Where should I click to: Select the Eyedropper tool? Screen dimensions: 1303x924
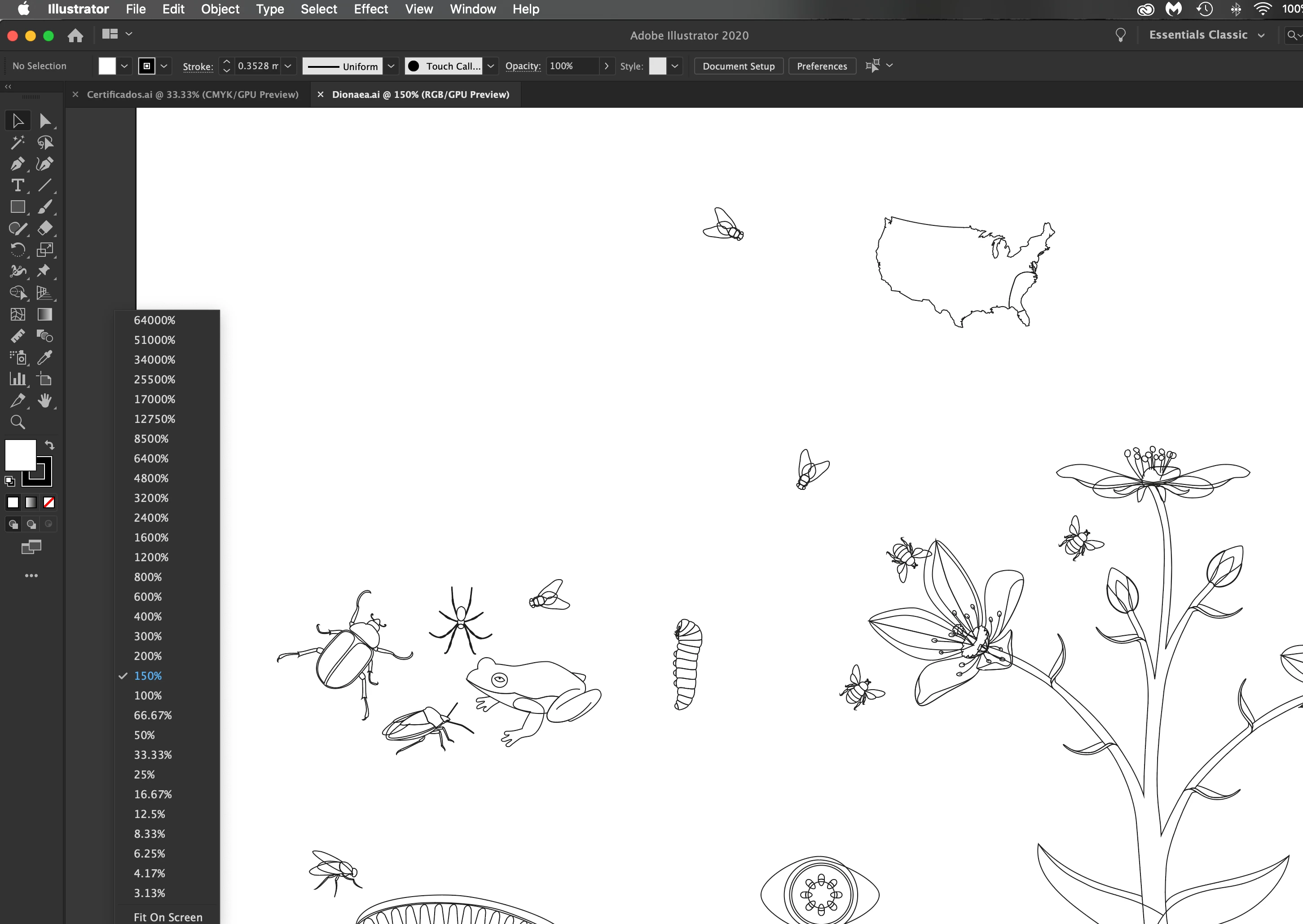[x=45, y=357]
